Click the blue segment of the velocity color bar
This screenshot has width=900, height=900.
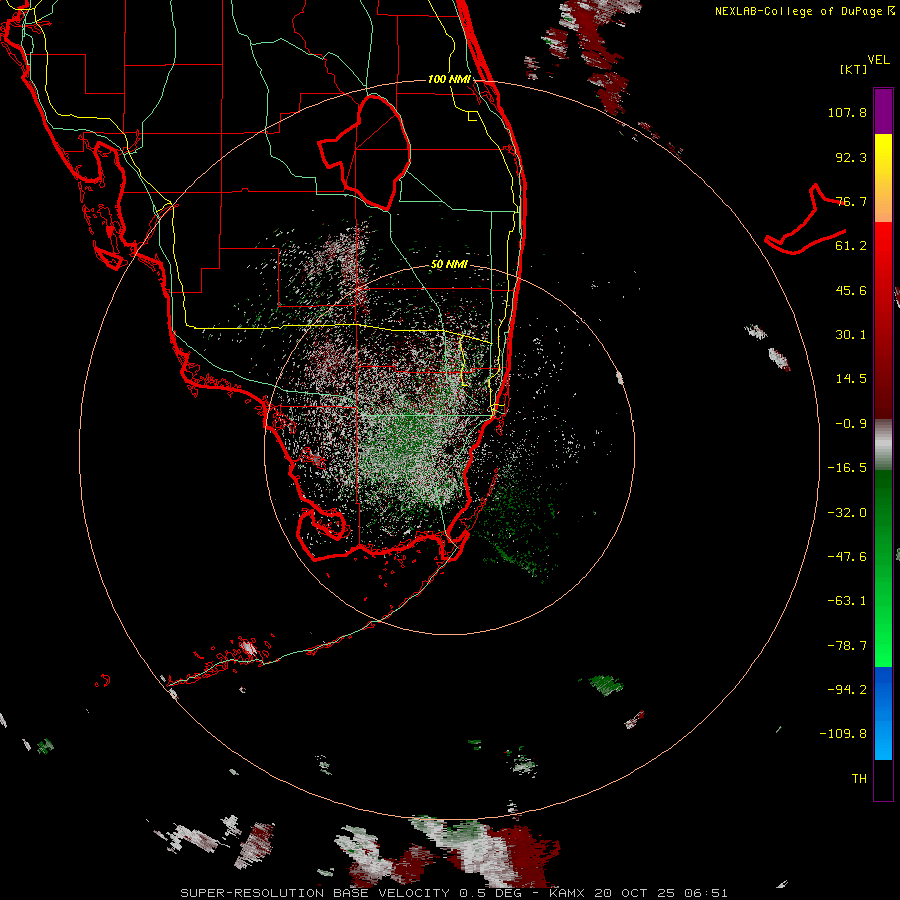[x=883, y=713]
